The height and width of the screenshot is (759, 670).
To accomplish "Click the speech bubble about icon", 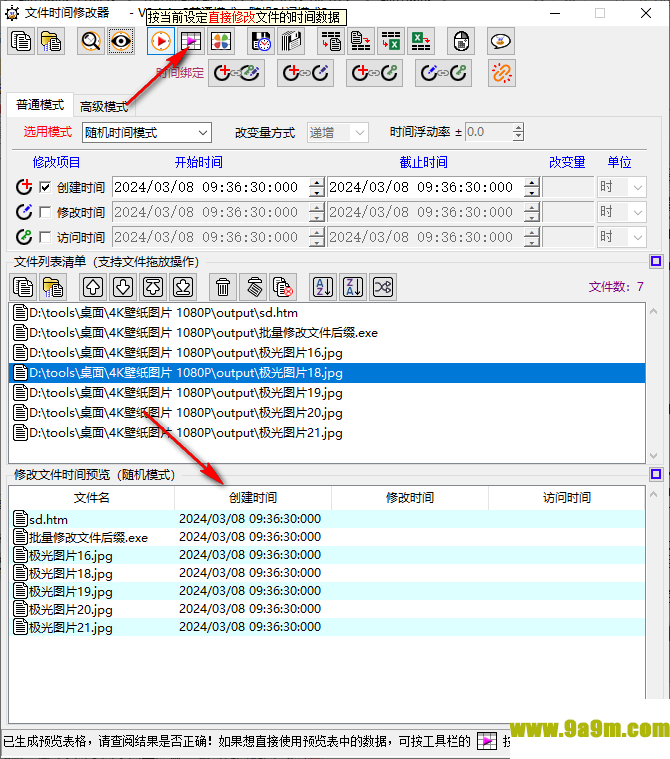I will [x=501, y=41].
